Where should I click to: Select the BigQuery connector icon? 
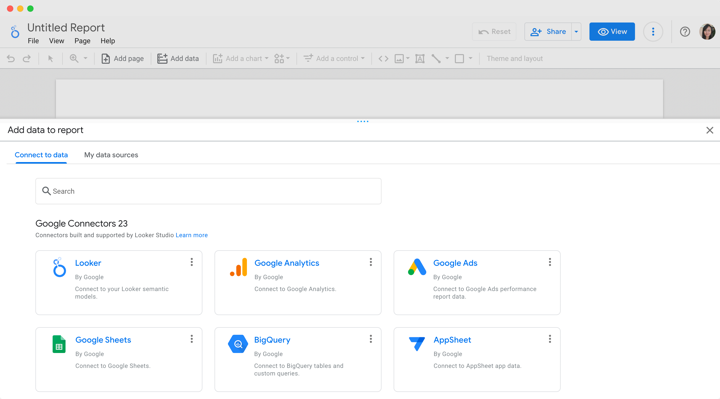pos(238,344)
